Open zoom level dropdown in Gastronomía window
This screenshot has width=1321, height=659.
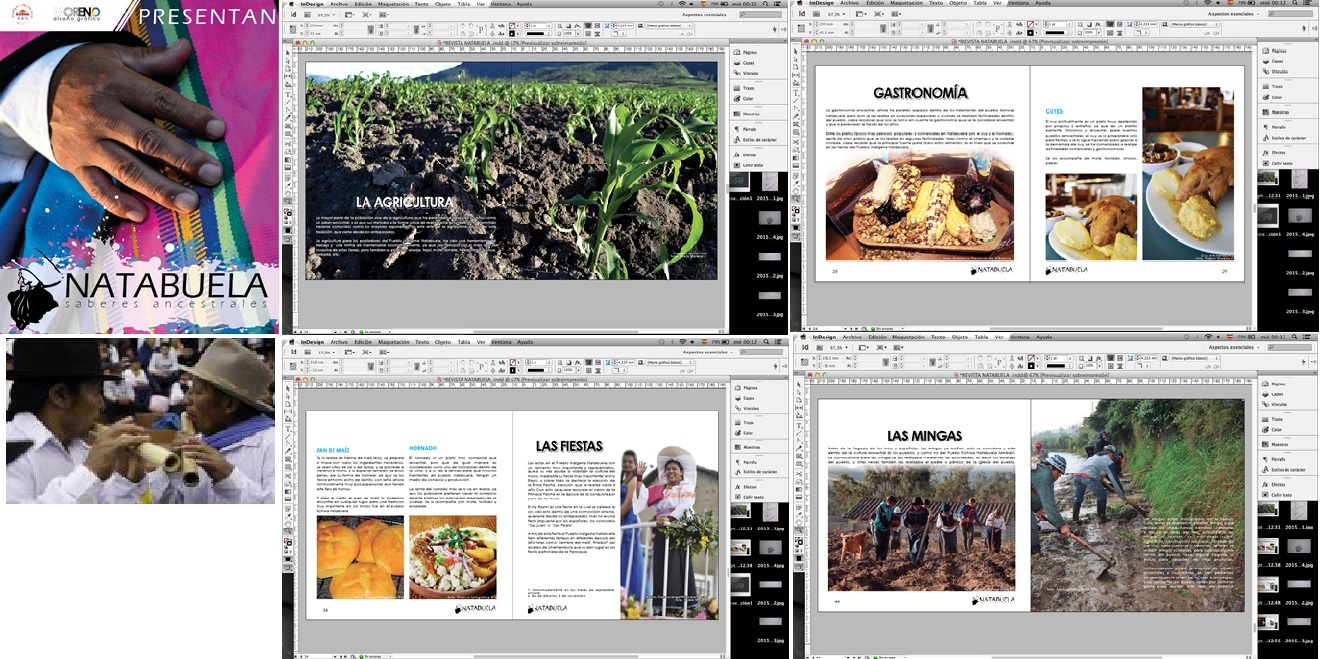[x=836, y=14]
